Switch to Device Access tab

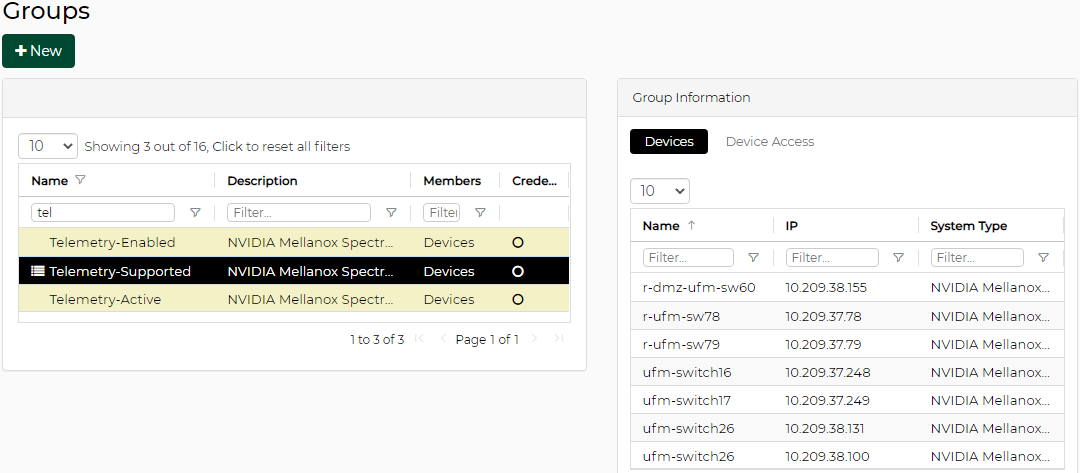(769, 142)
